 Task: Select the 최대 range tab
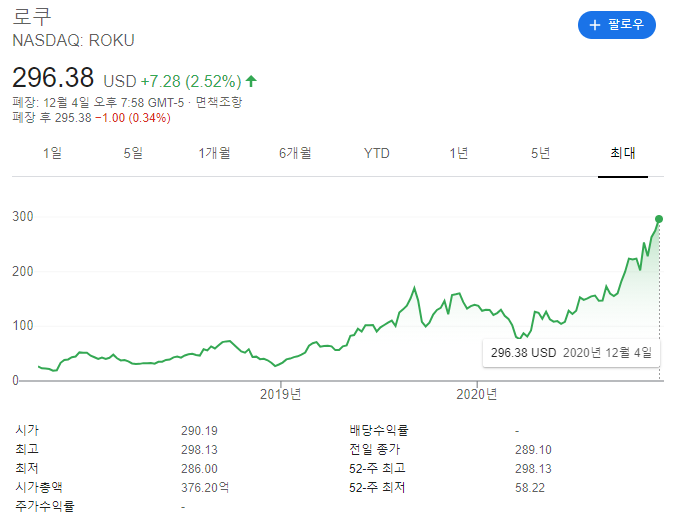[623, 153]
